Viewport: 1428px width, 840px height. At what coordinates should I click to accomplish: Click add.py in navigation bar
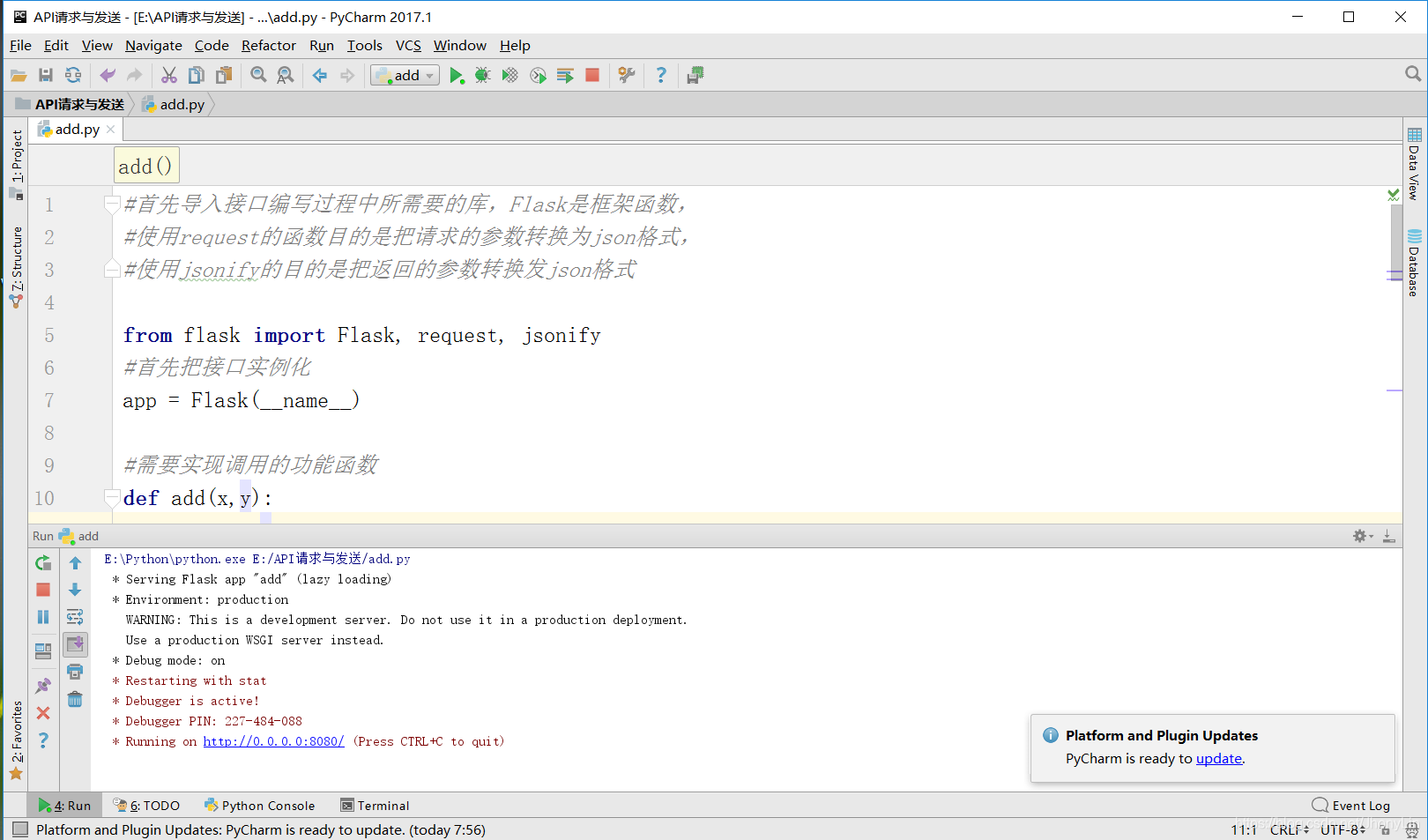[x=174, y=104]
